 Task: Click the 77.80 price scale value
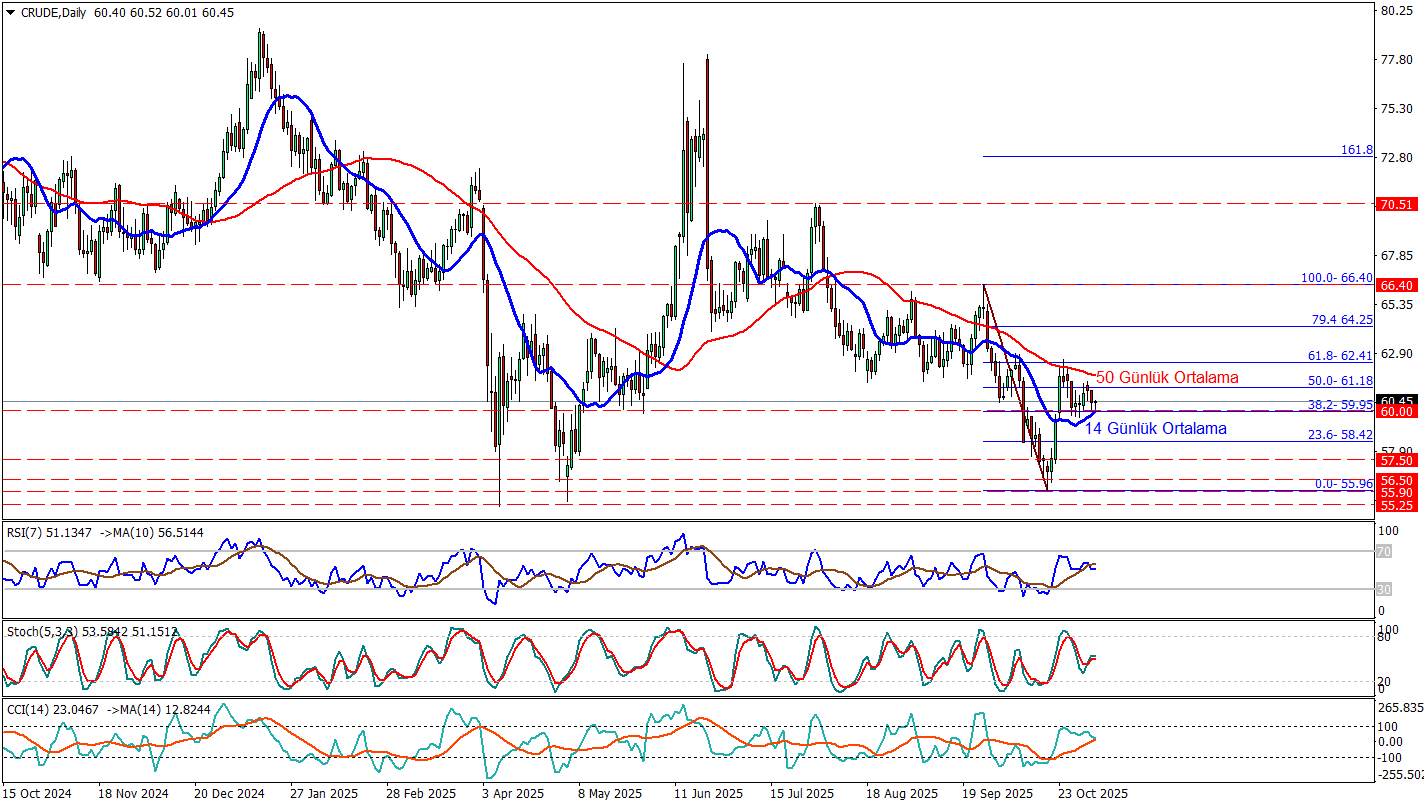point(1395,60)
